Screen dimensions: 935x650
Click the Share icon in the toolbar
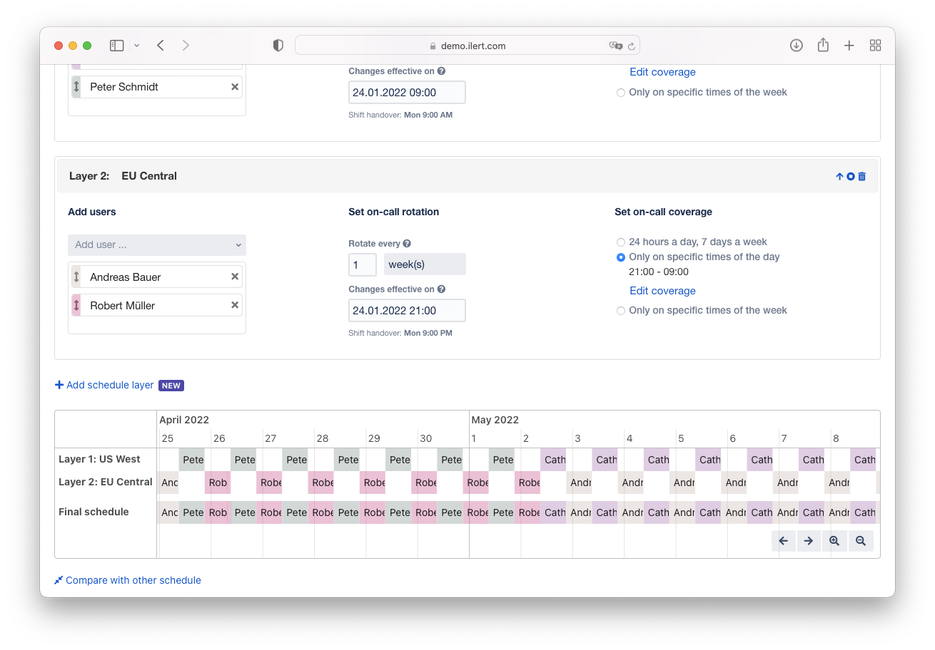point(823,45)
